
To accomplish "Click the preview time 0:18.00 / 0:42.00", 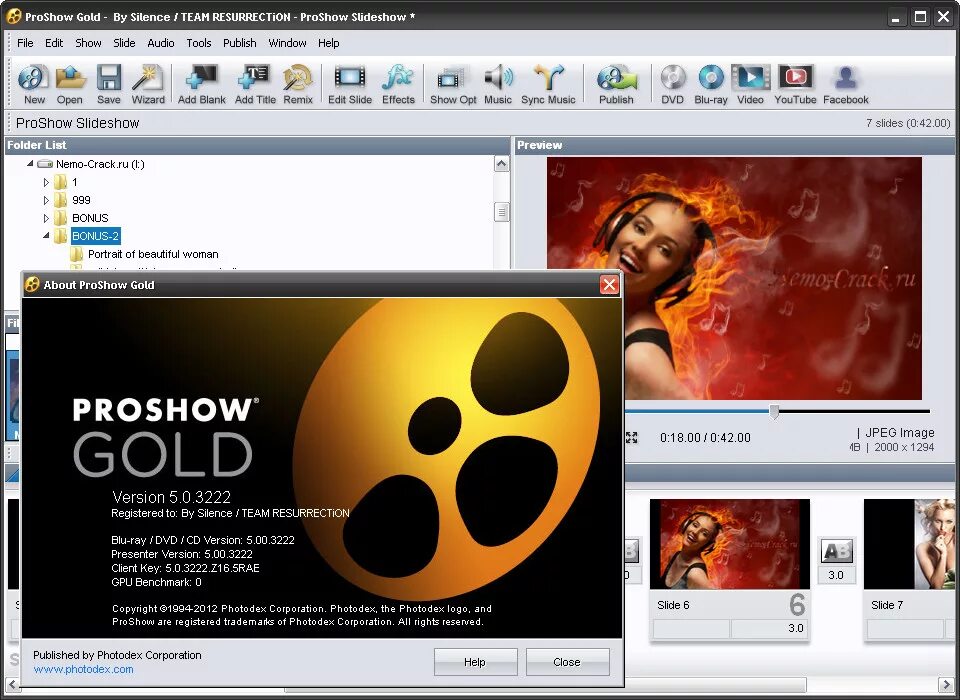I will click(x=705, y=437).
